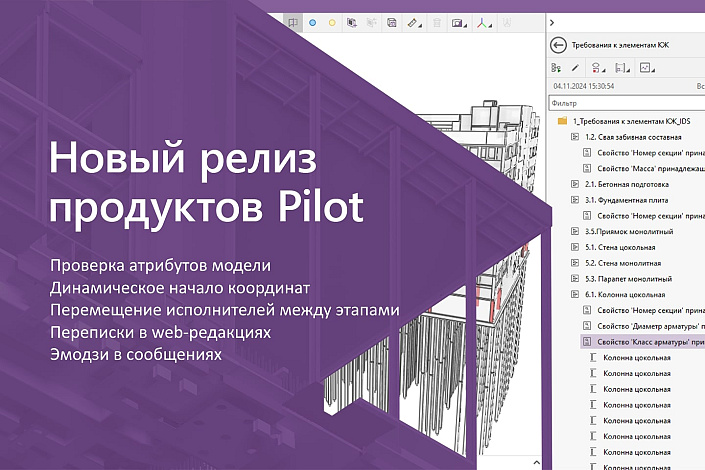The image size is (705, 470).
Task: Go back using the arrow beside 'Требования к элементам КЖ'
Action: 558,45
